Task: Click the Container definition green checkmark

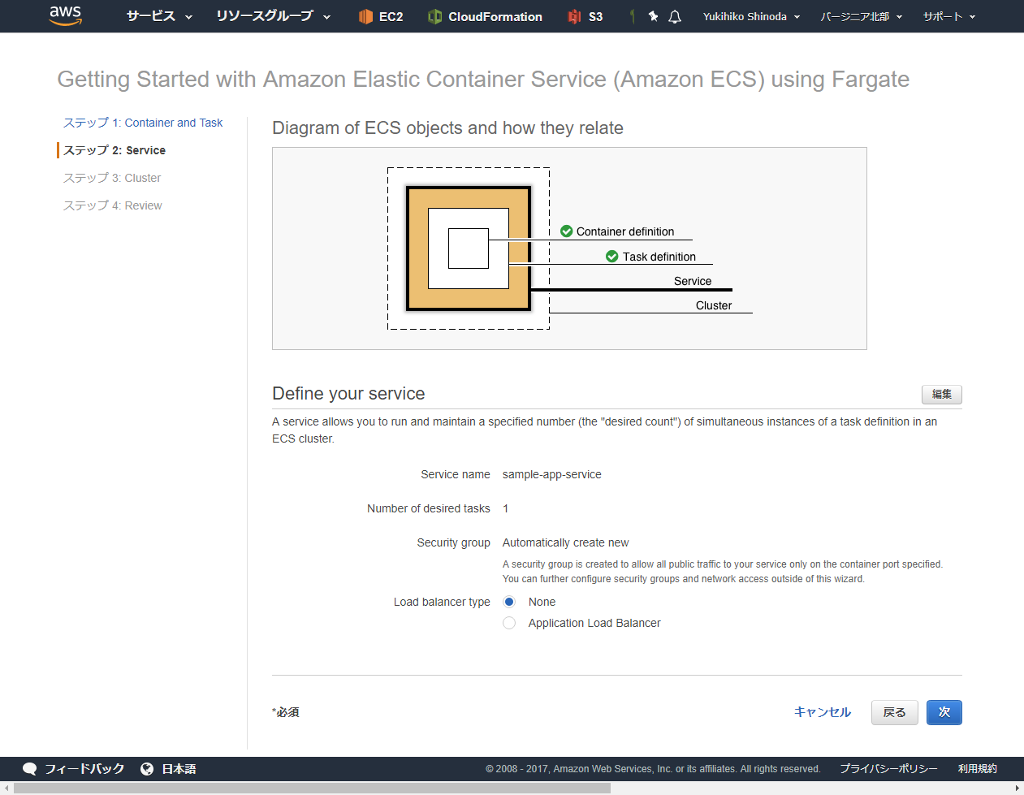Action: [566, 231]
